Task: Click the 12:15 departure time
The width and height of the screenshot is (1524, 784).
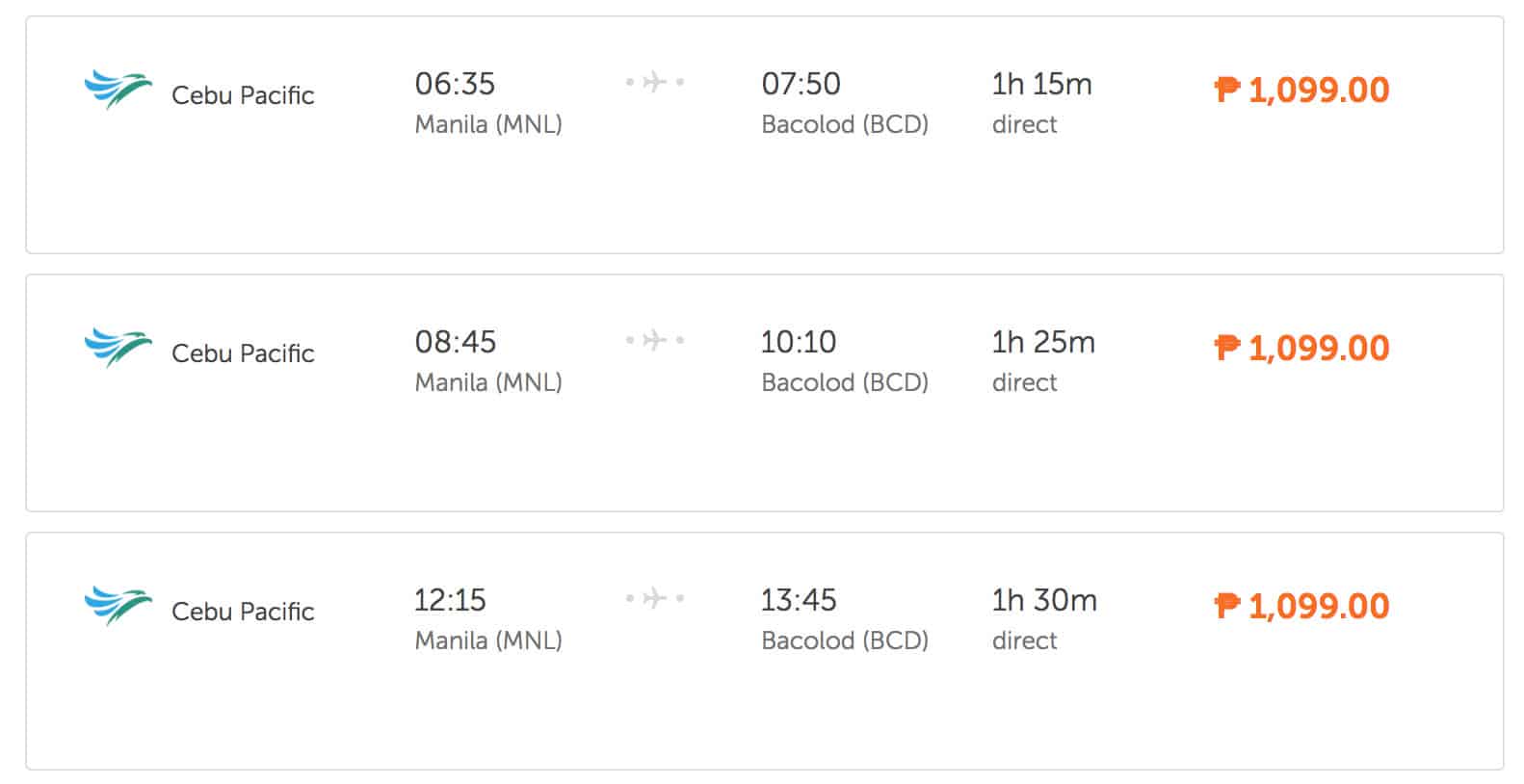Action: click(450, 600)
